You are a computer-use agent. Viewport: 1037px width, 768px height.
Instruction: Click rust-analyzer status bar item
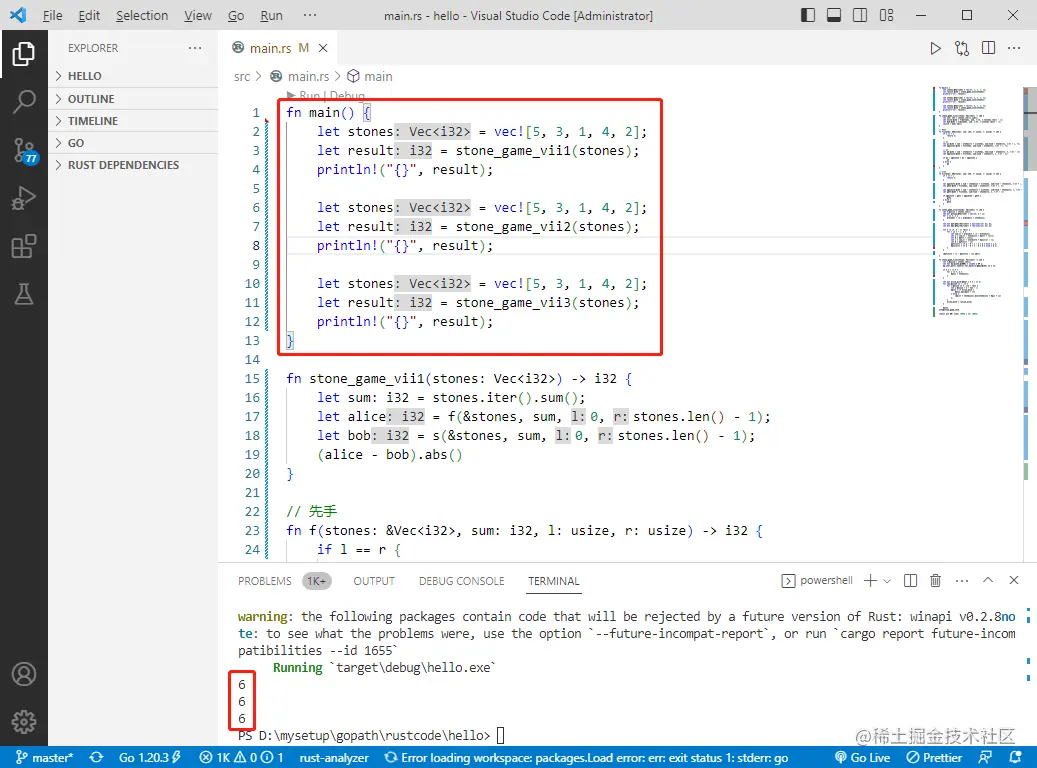(333, 757)
